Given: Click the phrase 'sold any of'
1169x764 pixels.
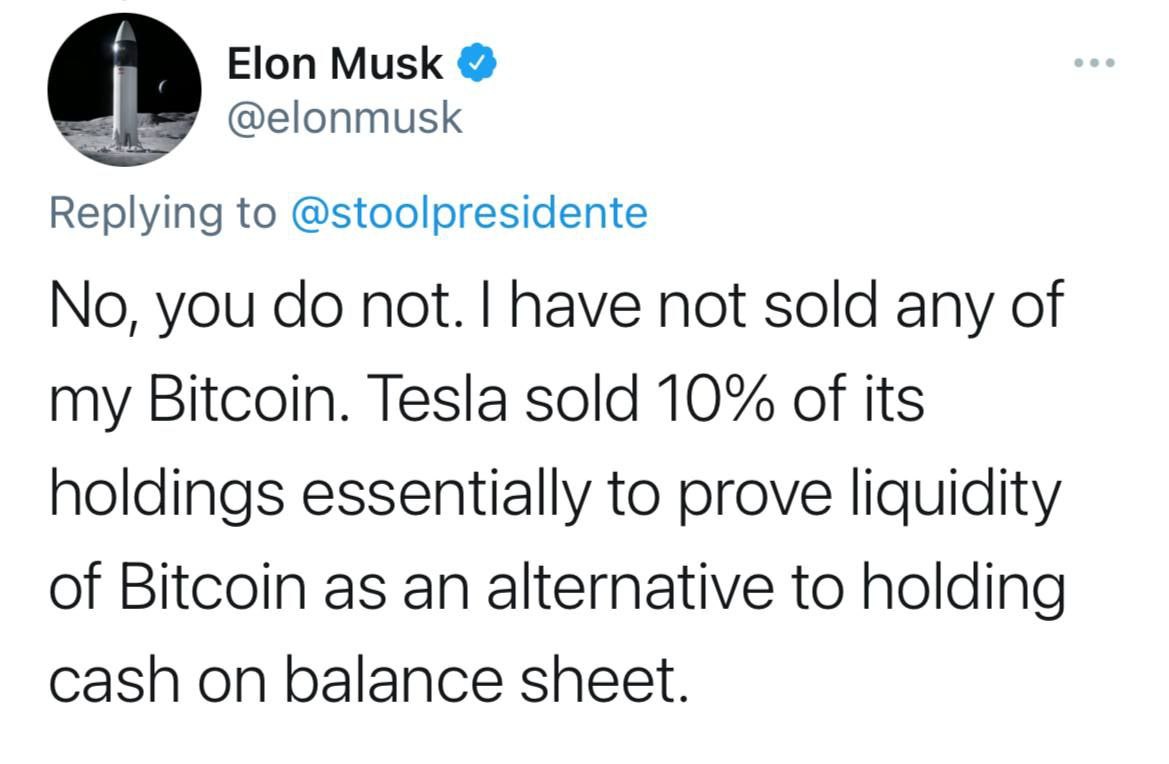Looking at the screenshot, I should [x=913, y=309].
